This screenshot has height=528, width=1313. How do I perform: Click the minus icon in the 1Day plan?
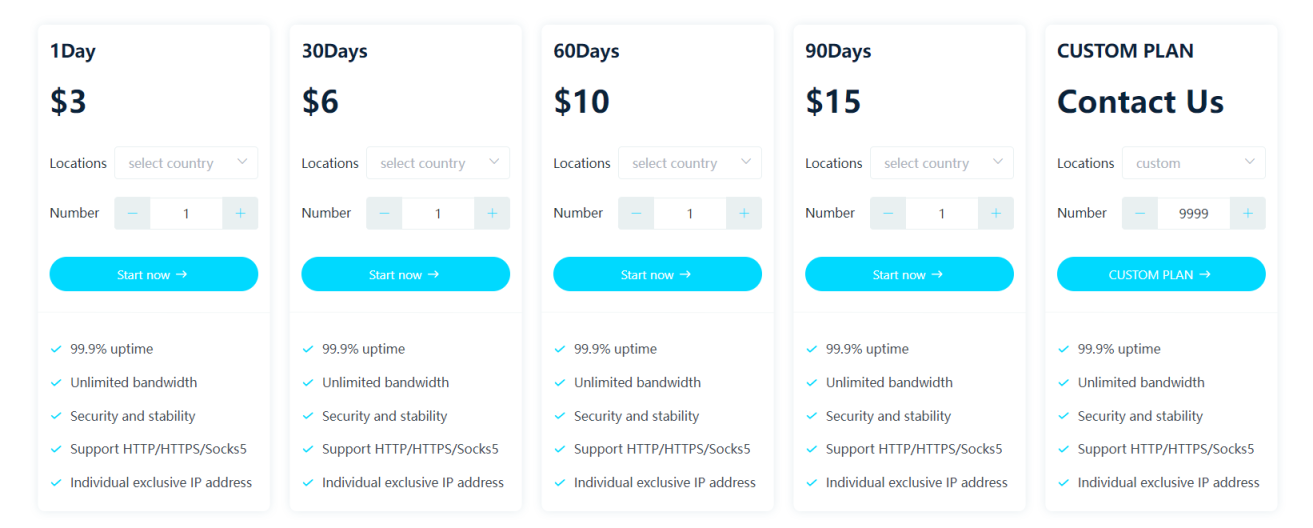pos(132,213)
